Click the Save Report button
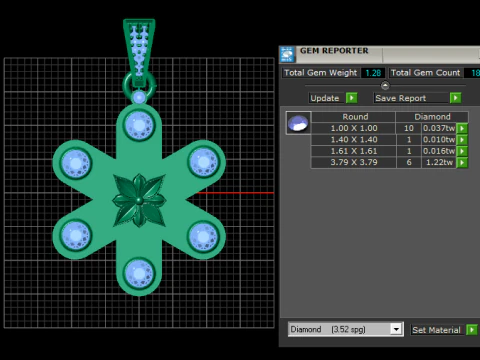This screenshot has height=360, width=480. point(411,98)
